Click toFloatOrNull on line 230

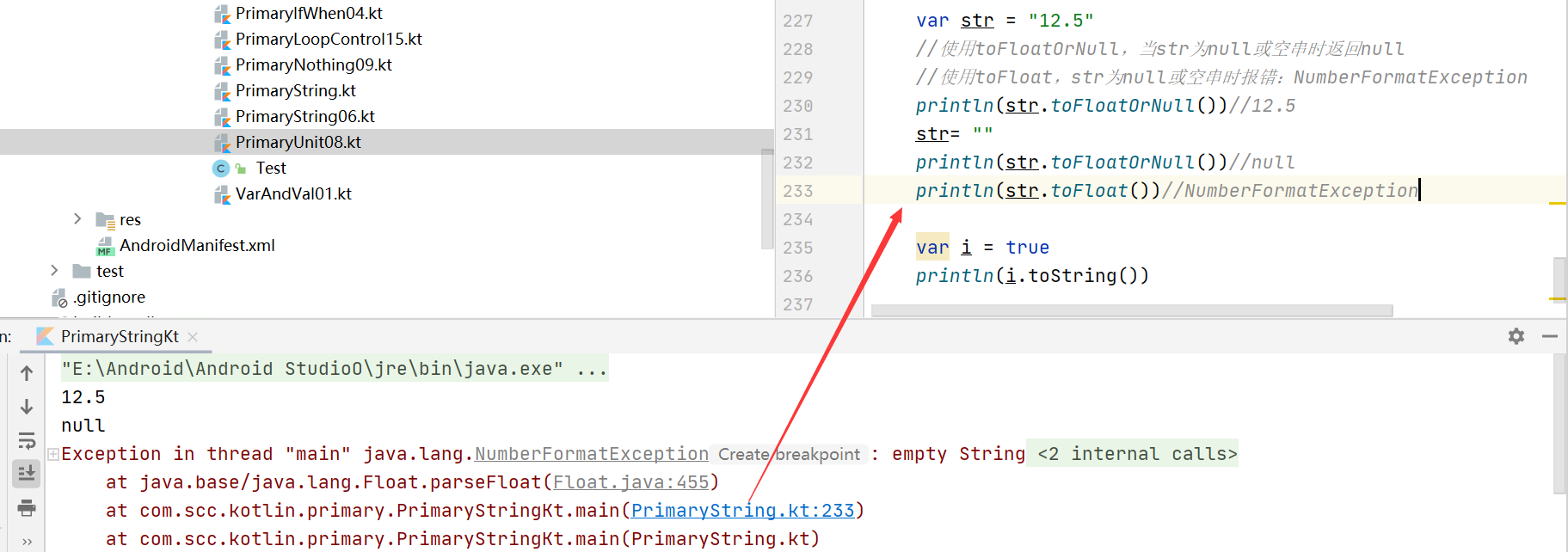point(1122,106)
